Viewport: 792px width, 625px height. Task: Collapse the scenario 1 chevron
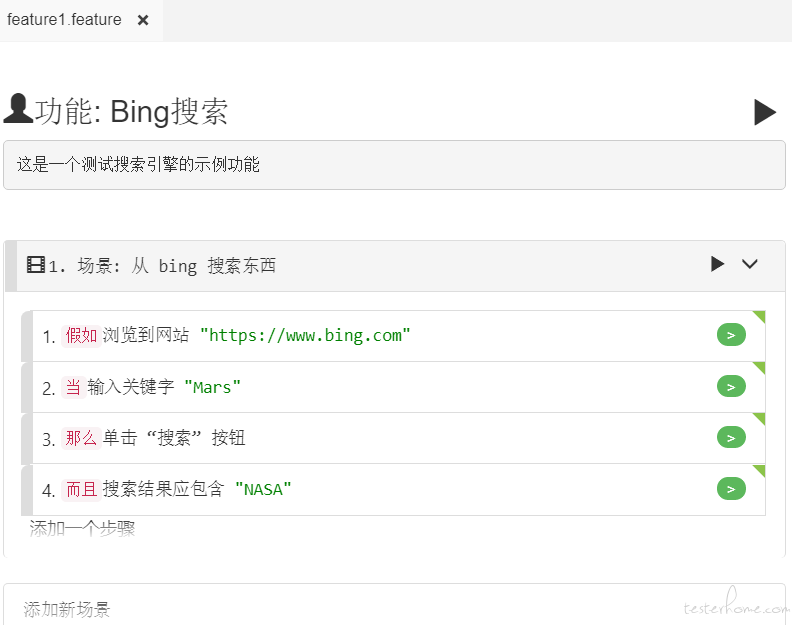click(x=750, y=264)
